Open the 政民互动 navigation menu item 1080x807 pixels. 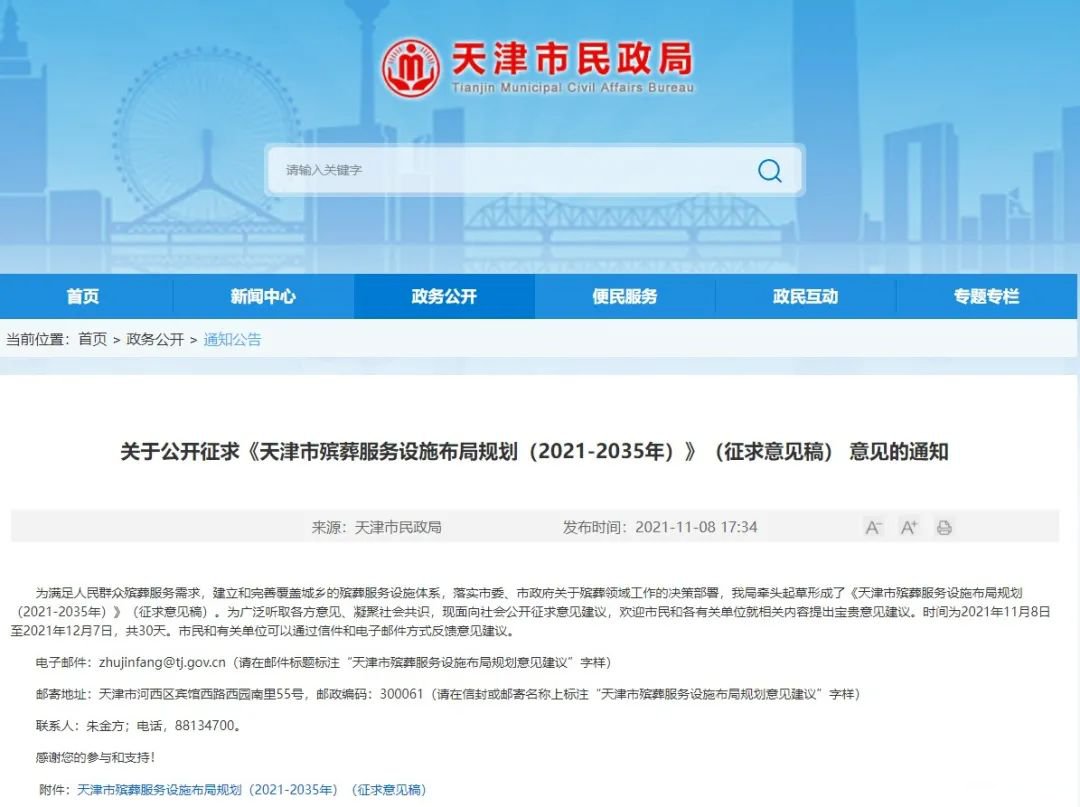coord(805,296)
